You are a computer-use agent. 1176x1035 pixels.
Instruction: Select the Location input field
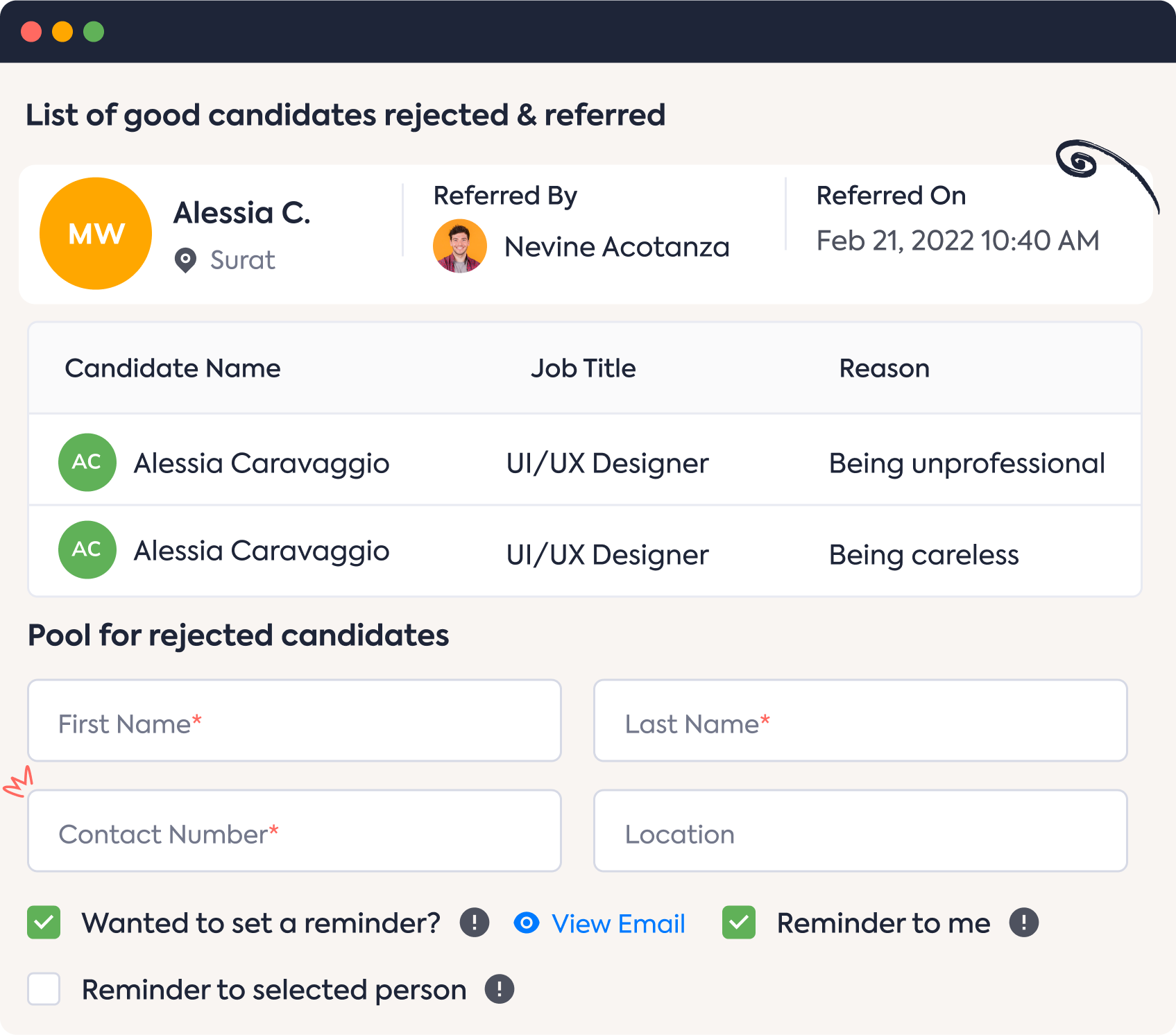tap(860, 831)
